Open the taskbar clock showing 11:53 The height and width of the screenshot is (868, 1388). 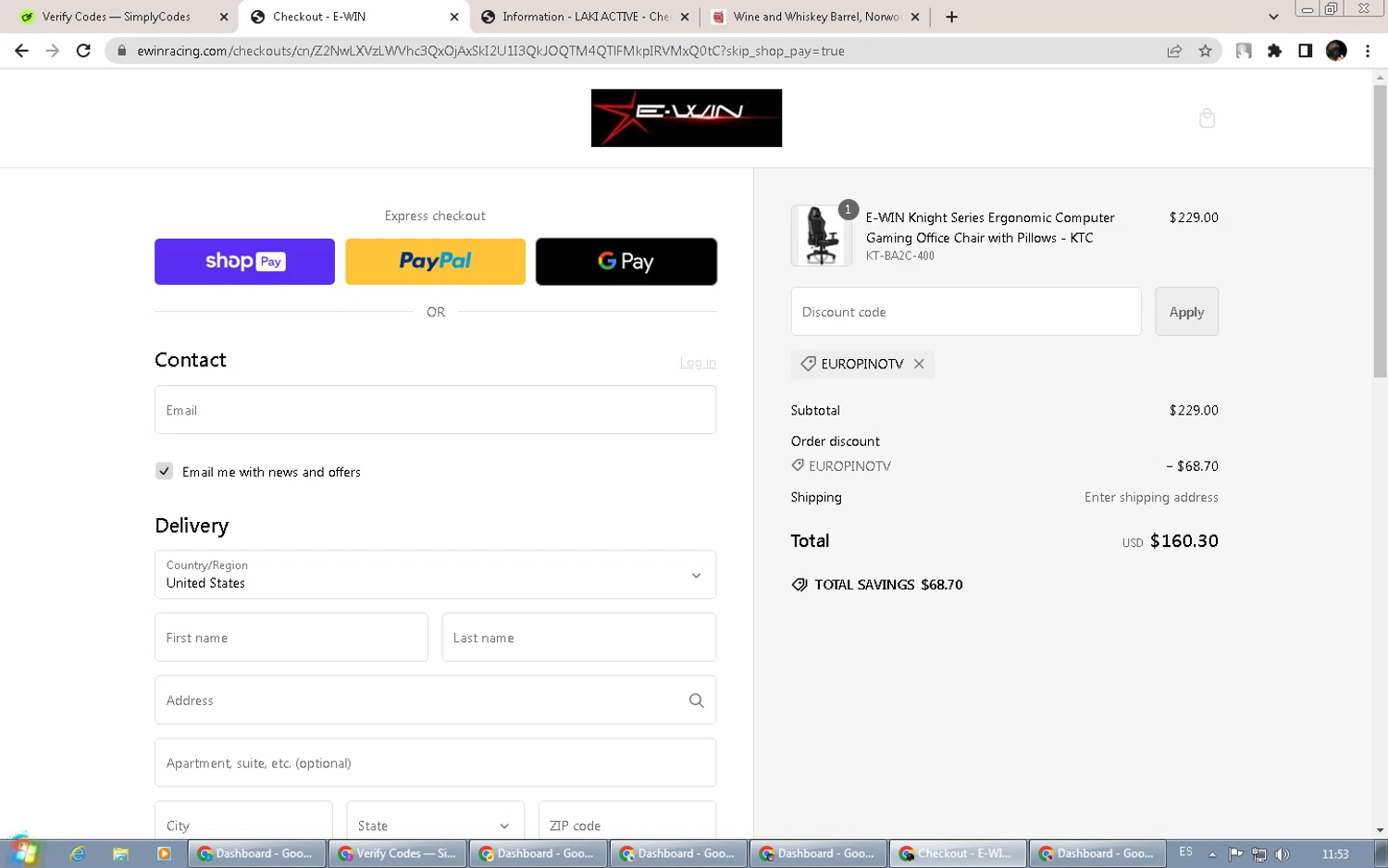click(x=1335, y=854)
